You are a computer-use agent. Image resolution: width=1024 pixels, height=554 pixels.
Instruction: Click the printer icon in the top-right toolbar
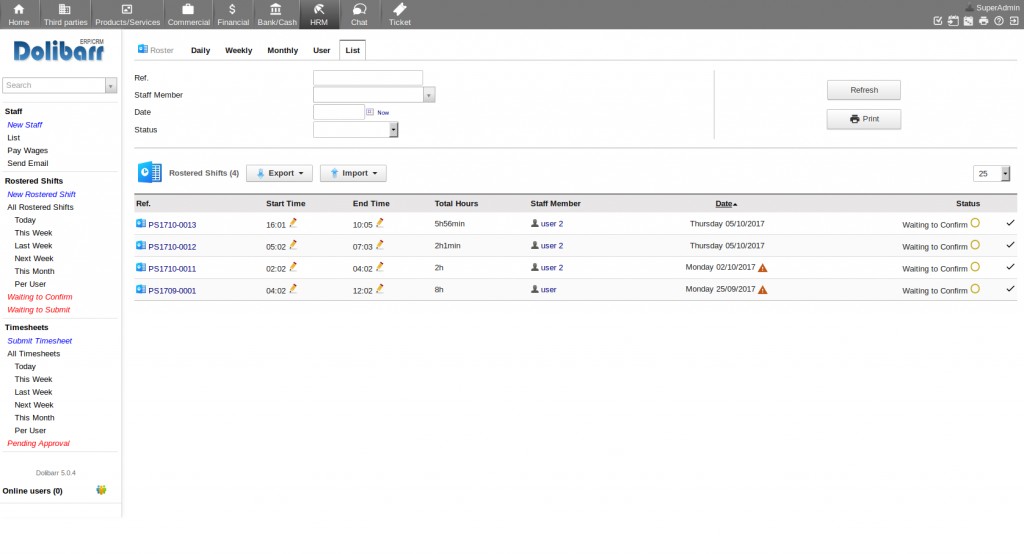[x=984, y=21]
